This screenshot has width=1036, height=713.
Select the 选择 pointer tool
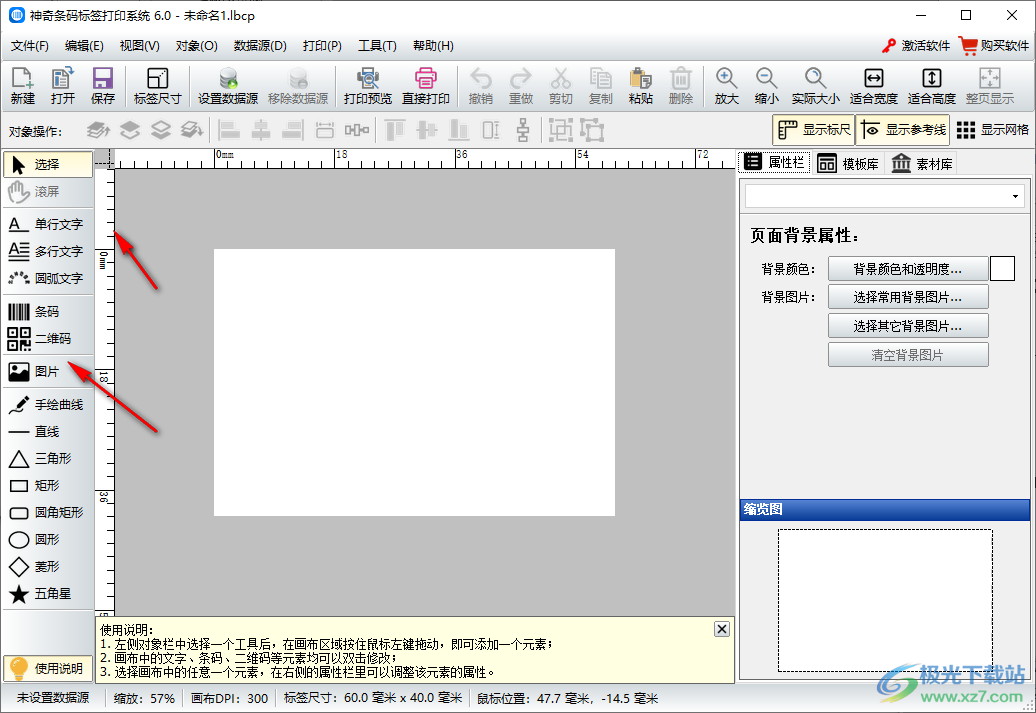coord(48,165)
